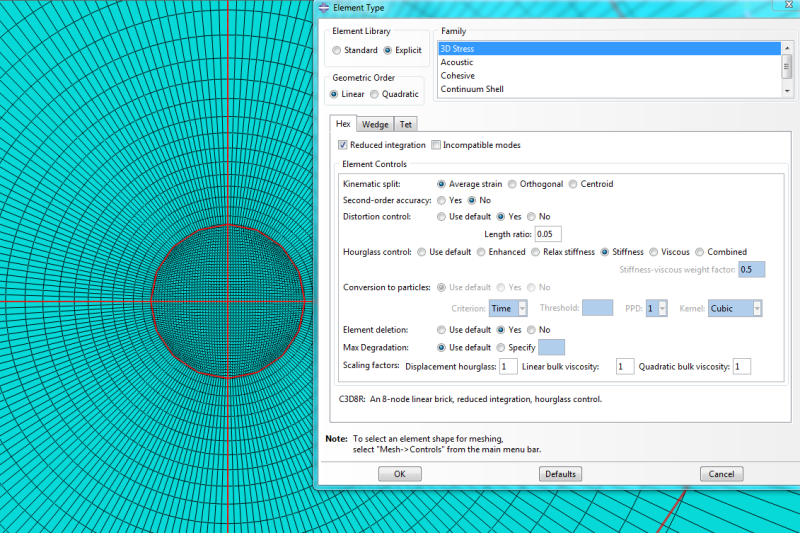Image resolution: width=800 pixels, height=533 pixels.
Task: Click the Max Degradation Specify value field
Action: tap(551, 347)
